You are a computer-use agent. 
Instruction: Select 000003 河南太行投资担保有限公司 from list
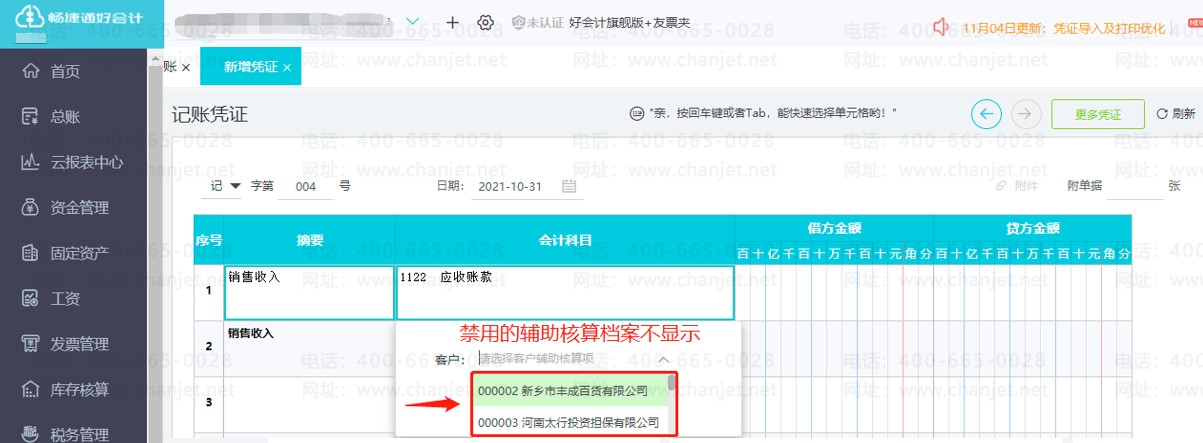pyautogui.click(x=568, y=422)
